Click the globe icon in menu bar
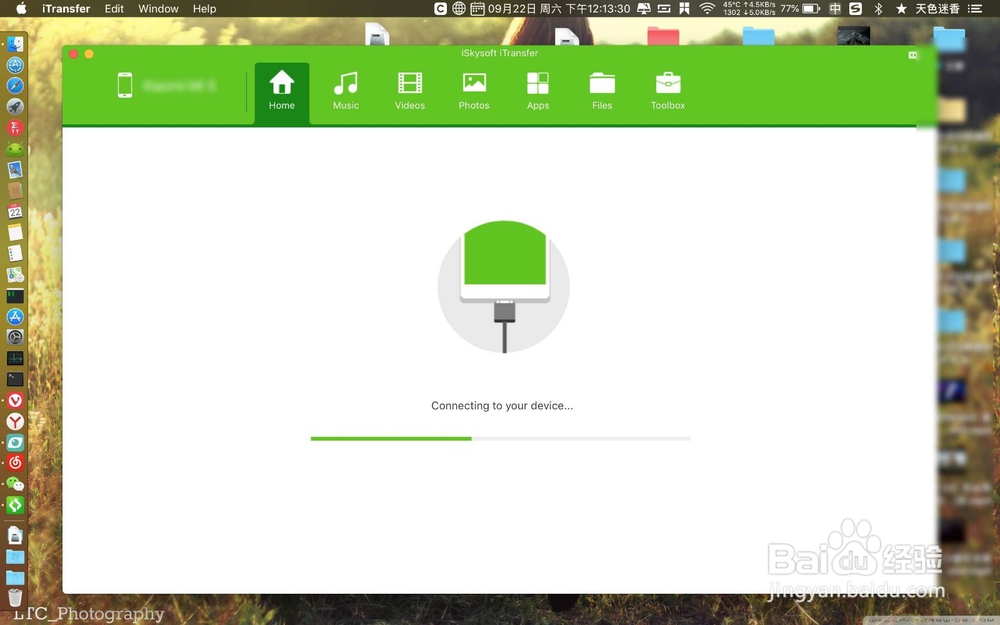The height and width of the screenshot is (625, 1000). click(459, 8)
